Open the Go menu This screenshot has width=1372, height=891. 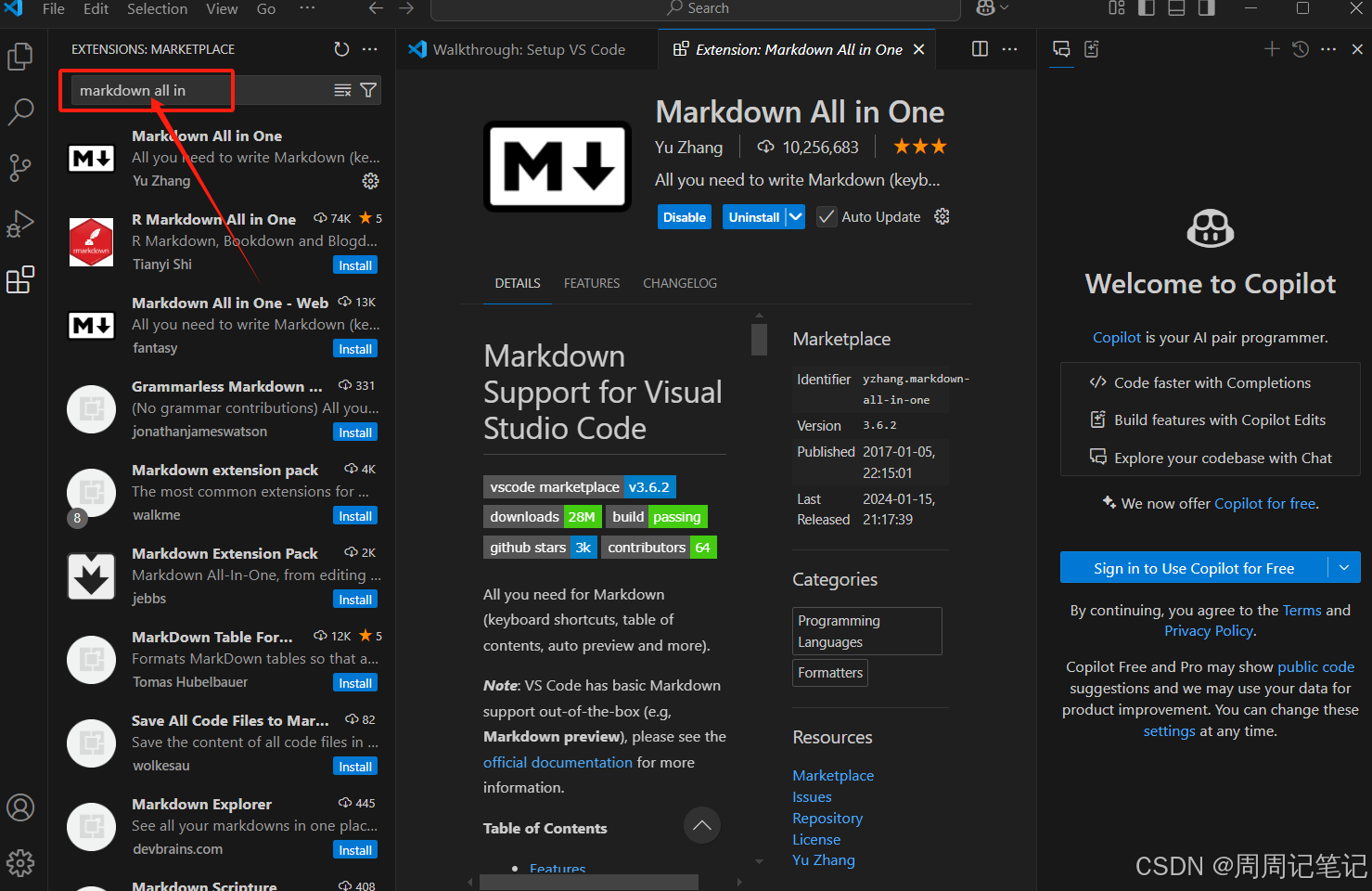(x=266, y=8)
